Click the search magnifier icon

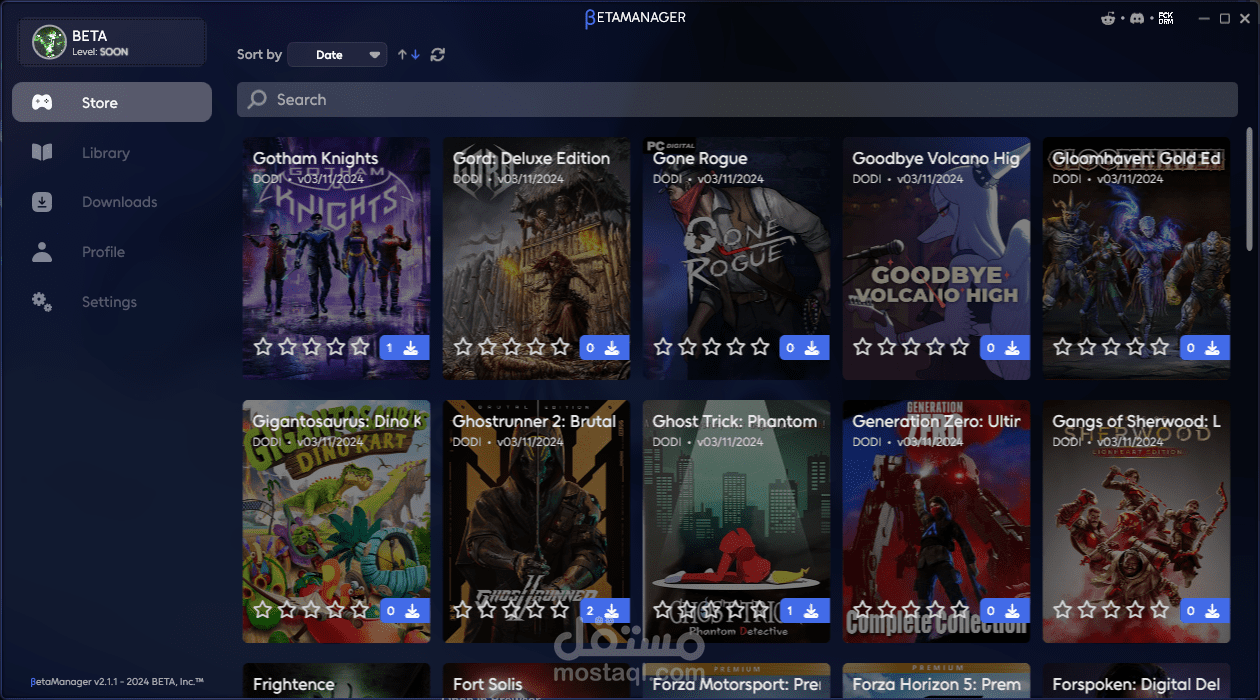point(257,100)
